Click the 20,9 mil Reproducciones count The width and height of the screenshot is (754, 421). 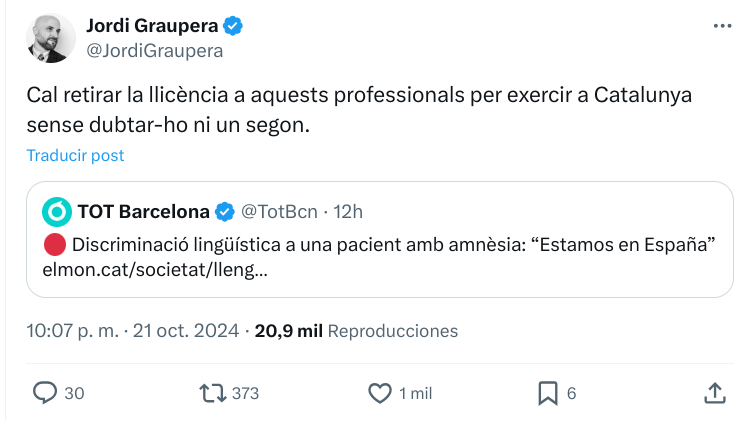(357, 330)
